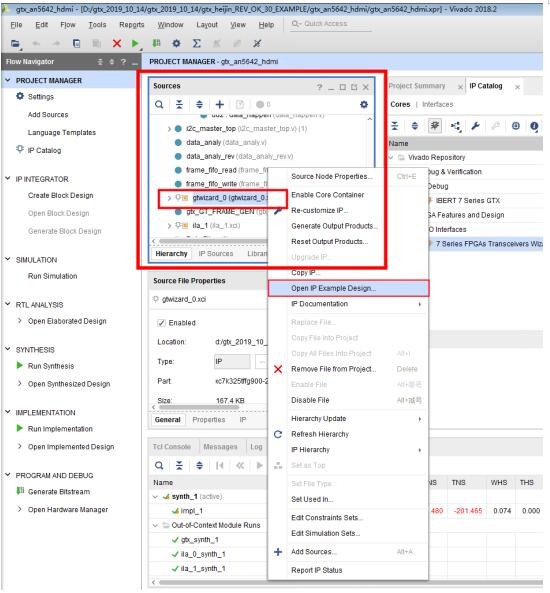The image size is (550, 593).
Task: Click the green Run toolbar icon
Action: click(135, 43)
